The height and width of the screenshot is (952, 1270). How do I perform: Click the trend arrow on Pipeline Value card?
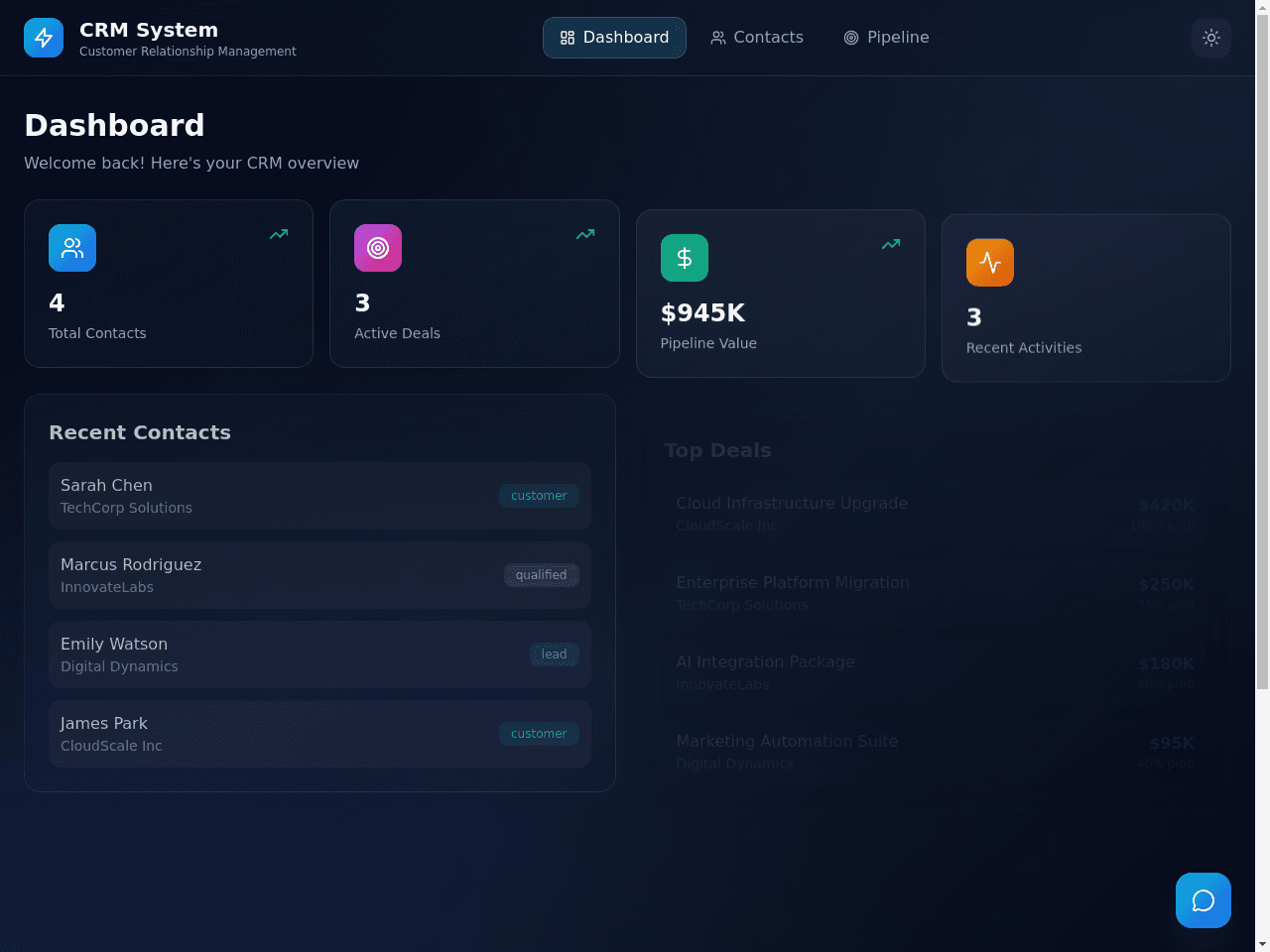click(891, 244)
